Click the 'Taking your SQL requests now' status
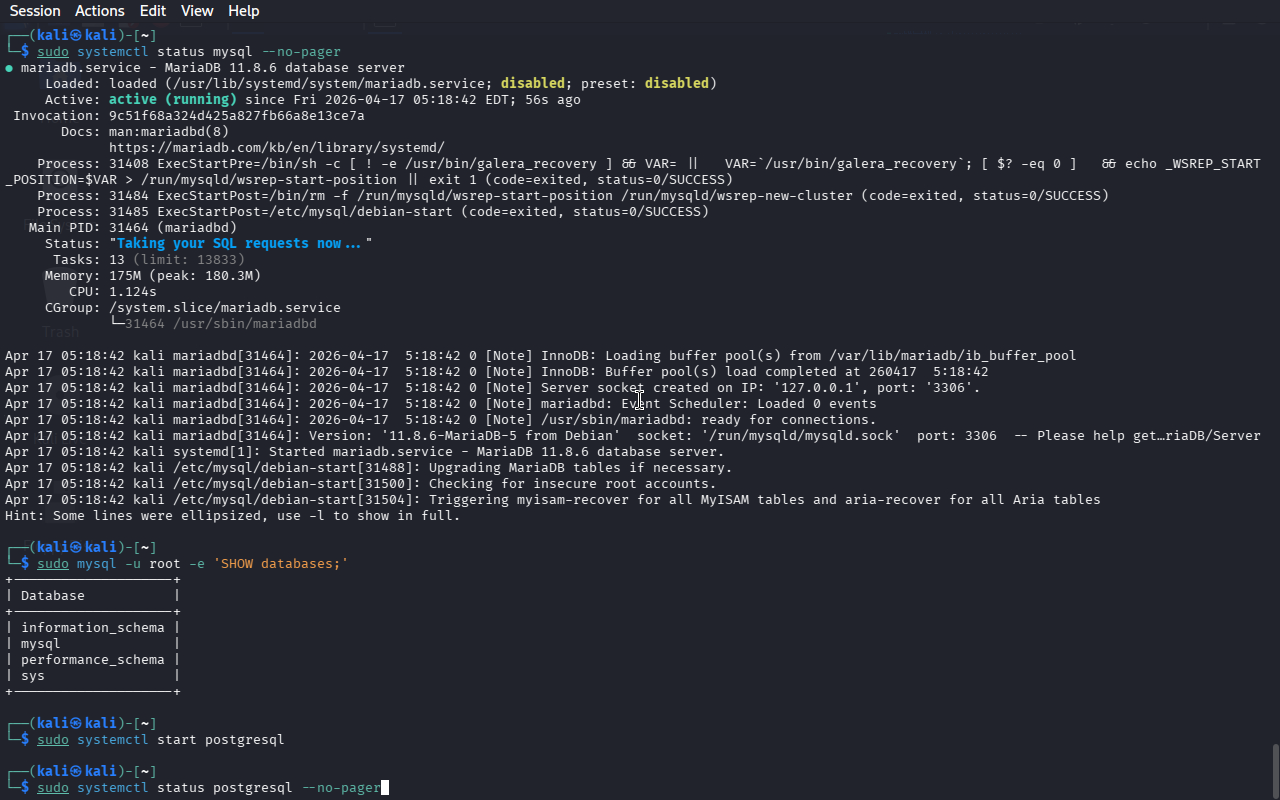 pos(238,243)
